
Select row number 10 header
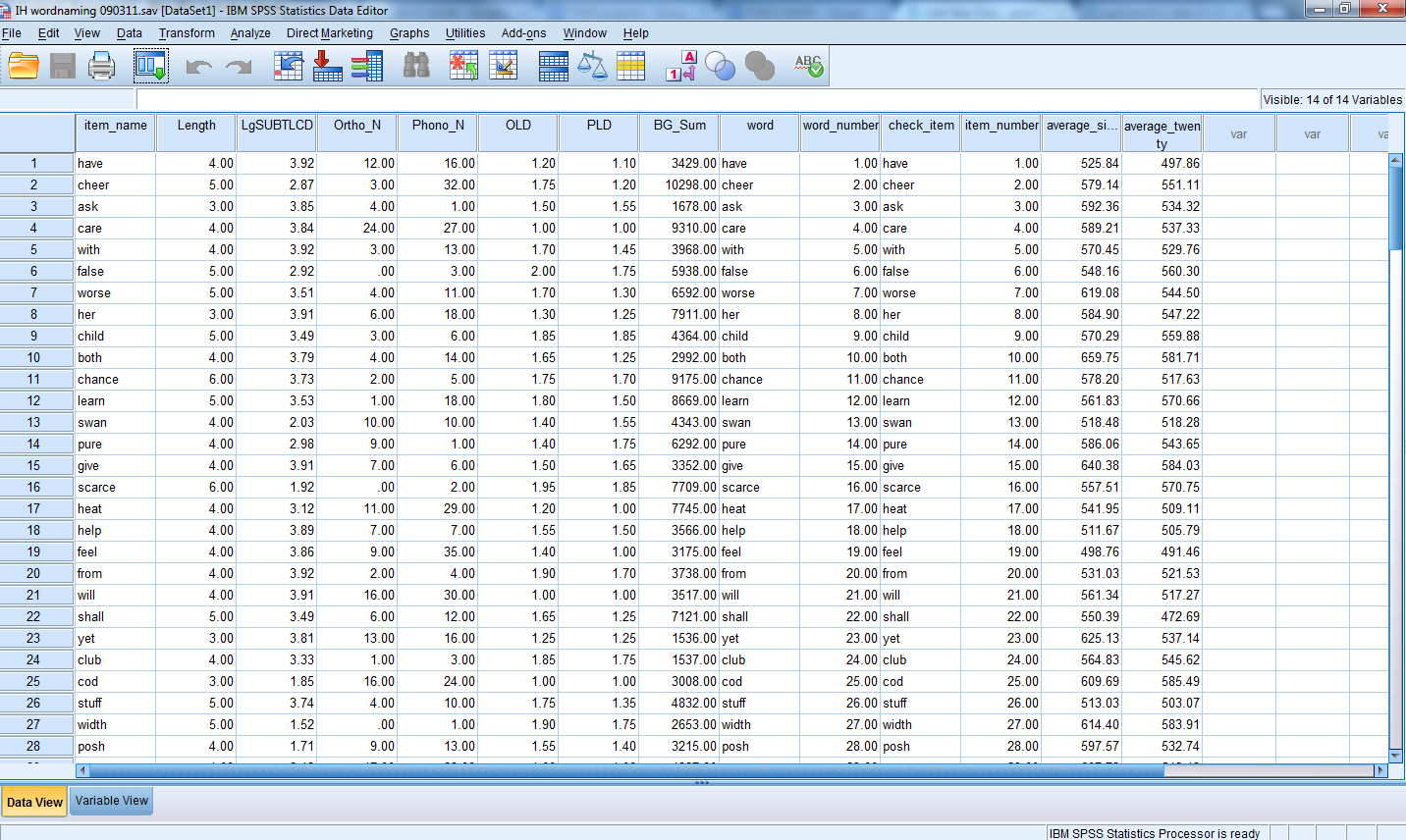point(34,358)
